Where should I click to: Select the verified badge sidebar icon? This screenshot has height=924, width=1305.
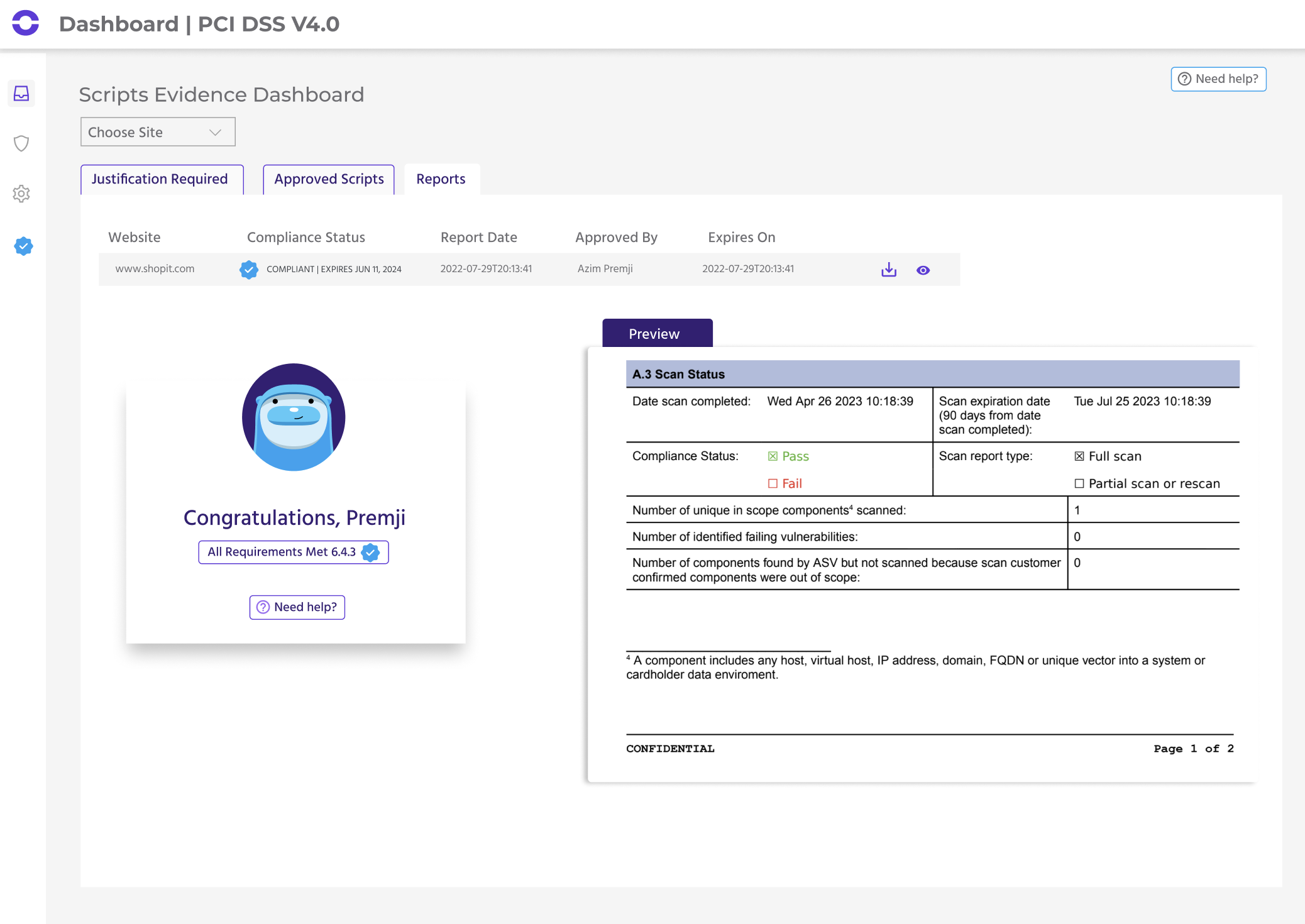coord(23,246)
